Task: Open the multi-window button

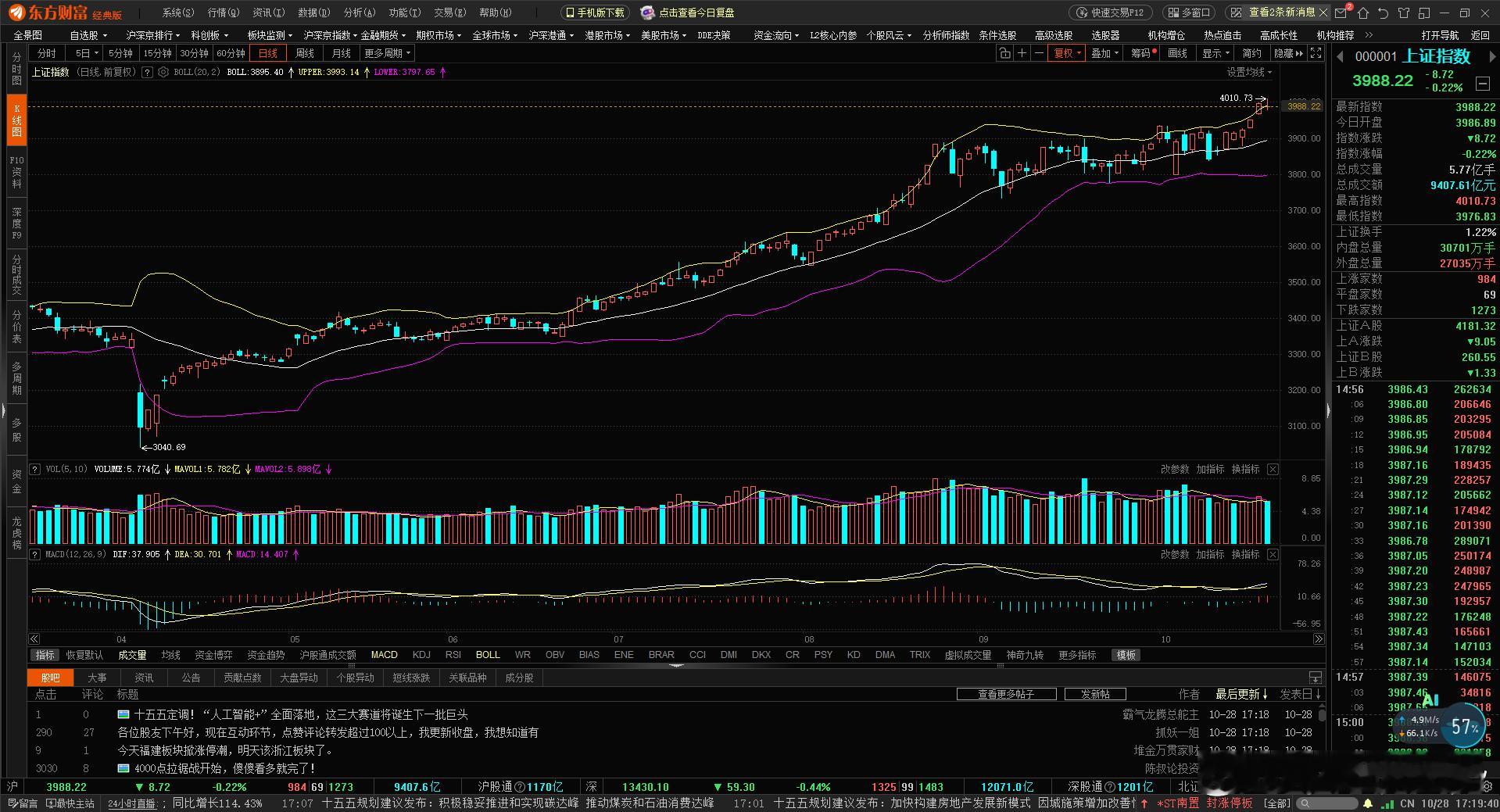Action: pos(1189,13)
